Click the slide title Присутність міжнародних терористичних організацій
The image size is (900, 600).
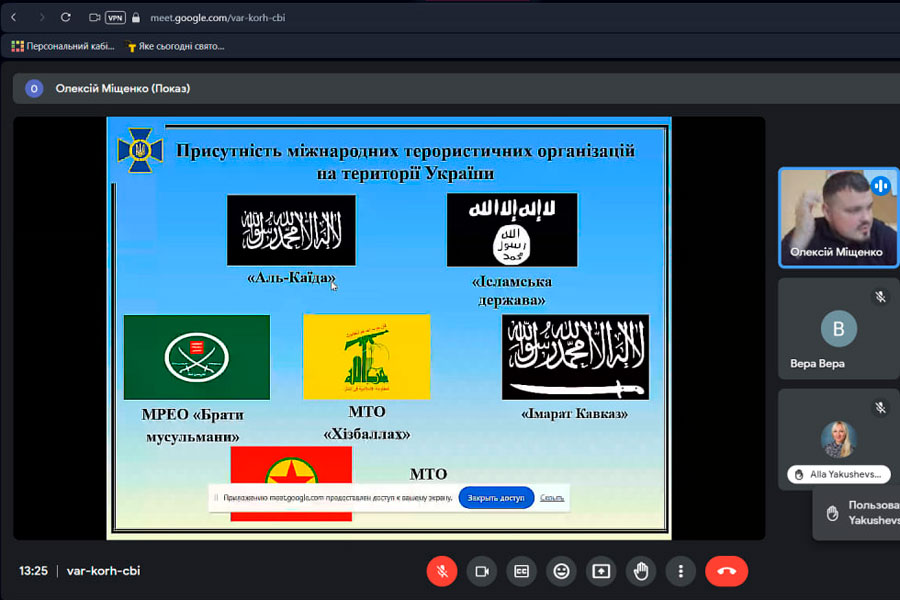click(405, 161)
